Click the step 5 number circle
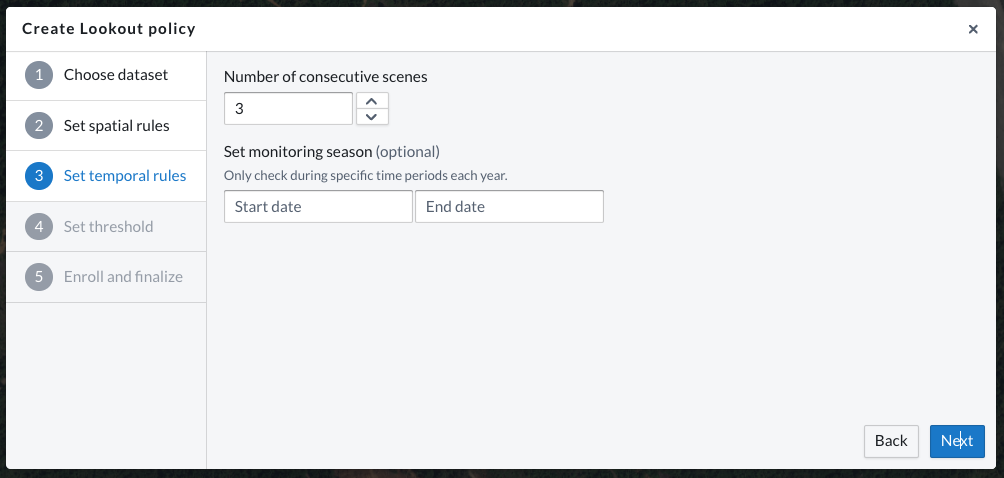The image size is (1004, 478). (x=39, y=277)
